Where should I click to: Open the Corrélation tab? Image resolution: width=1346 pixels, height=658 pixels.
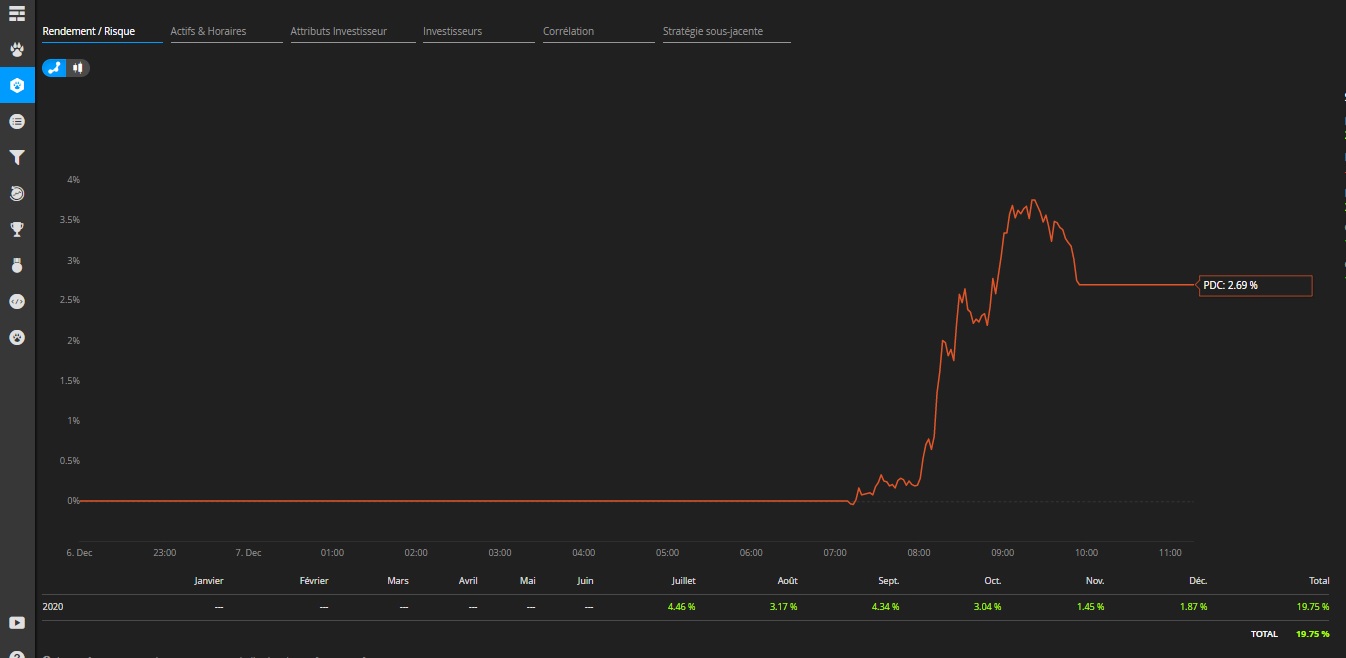click(568, 31)
